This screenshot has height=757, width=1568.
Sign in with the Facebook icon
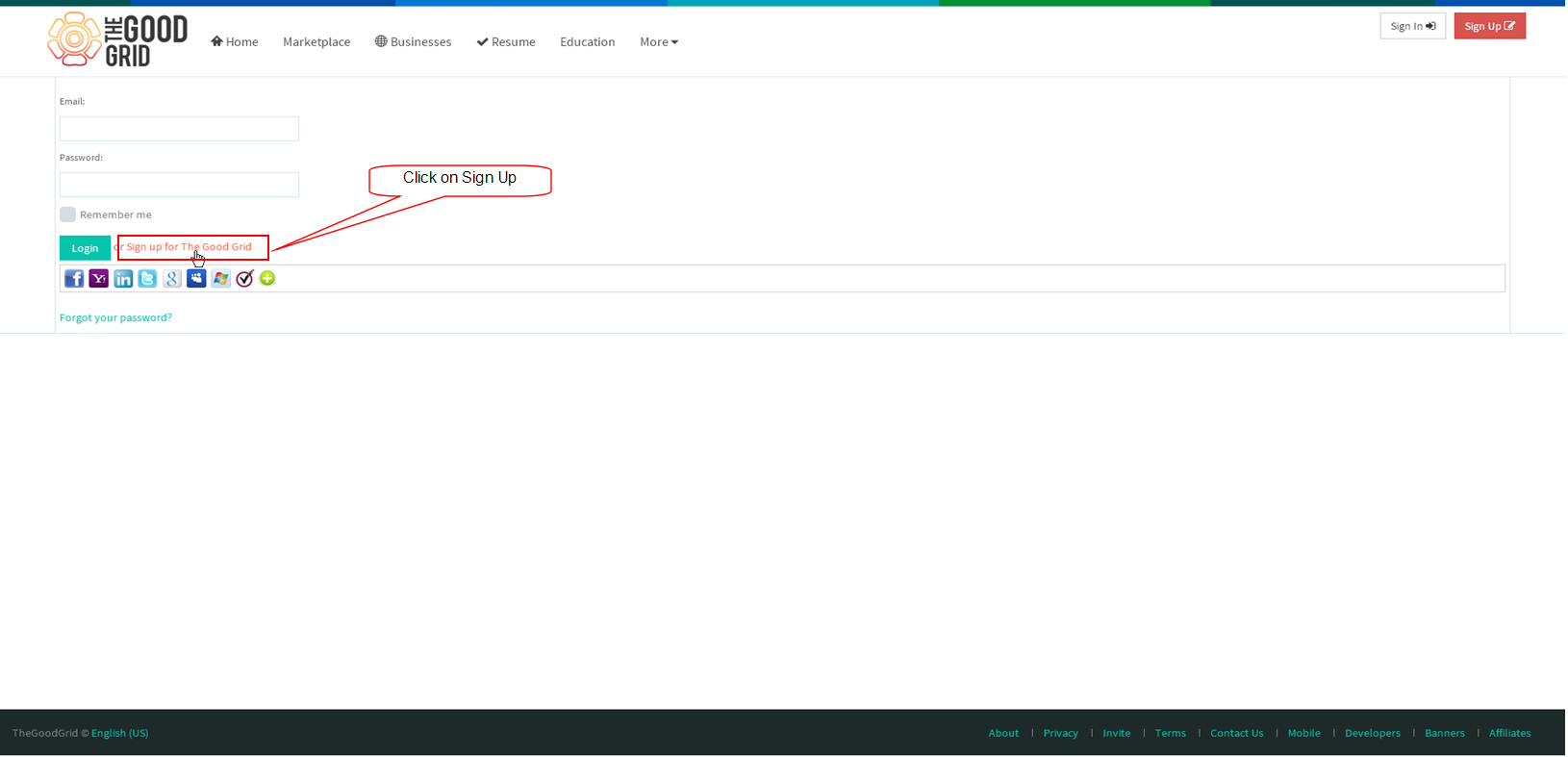(x=74, y=279)
